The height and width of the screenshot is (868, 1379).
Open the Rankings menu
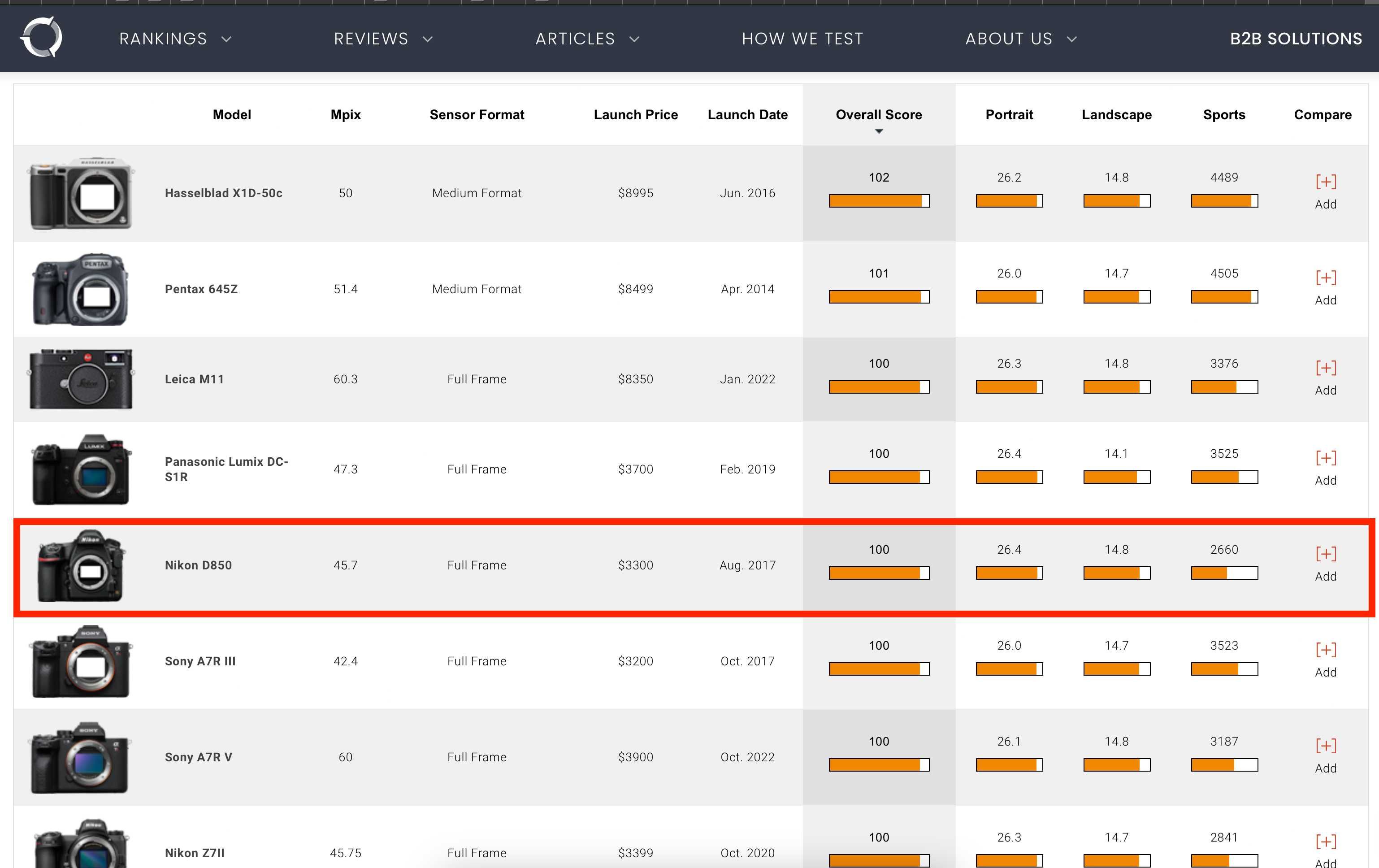[x=163, y=39]
